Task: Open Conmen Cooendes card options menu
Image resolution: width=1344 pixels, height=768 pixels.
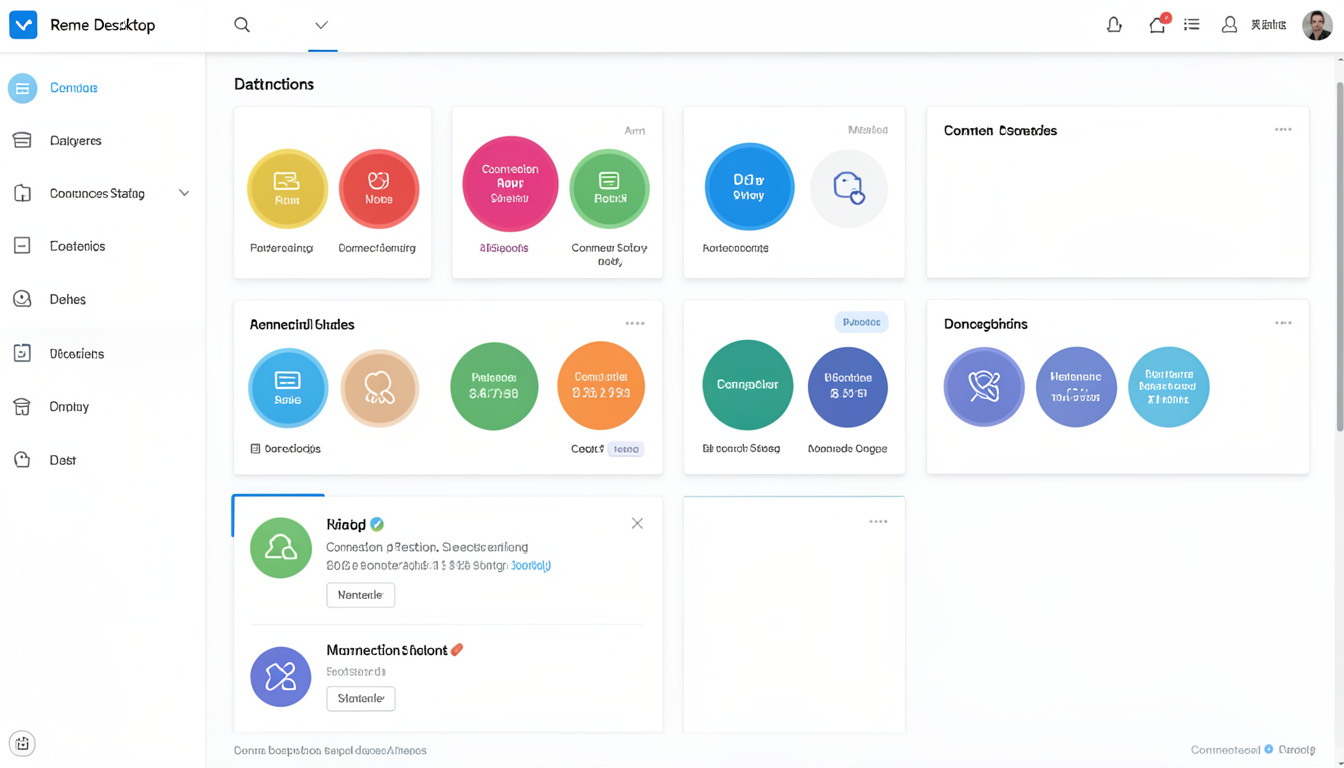Action: pos(1283,130)
